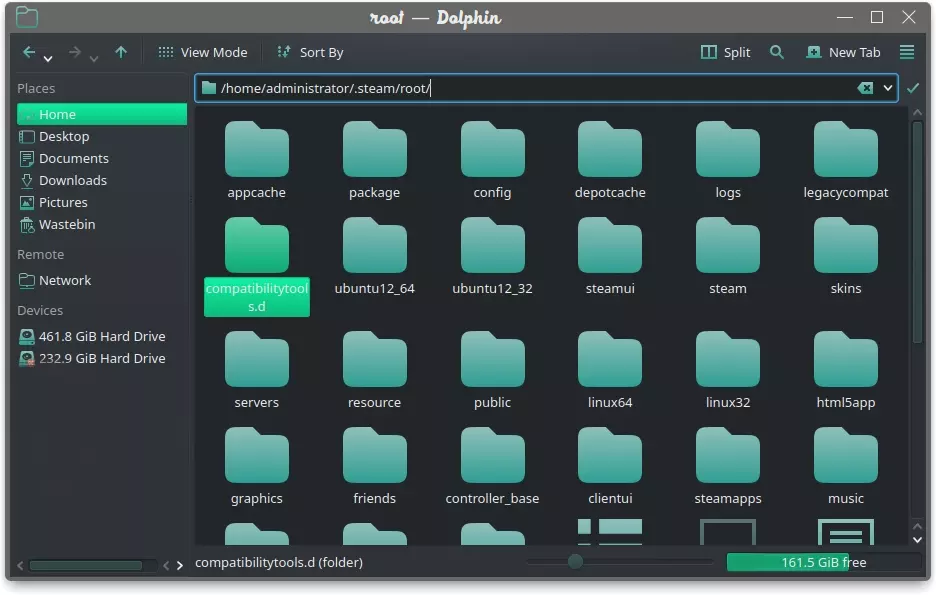This screenshot has width=936, height=595.
Task: Click the zoom slider handle
Action: pos(575,562)
